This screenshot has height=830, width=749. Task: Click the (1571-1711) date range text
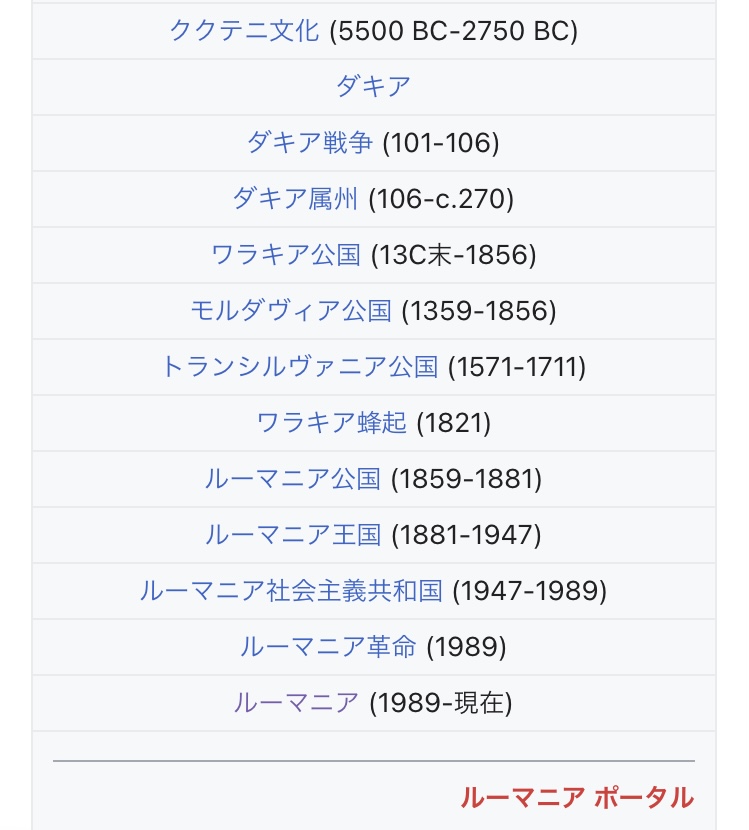tap(517, 367)
